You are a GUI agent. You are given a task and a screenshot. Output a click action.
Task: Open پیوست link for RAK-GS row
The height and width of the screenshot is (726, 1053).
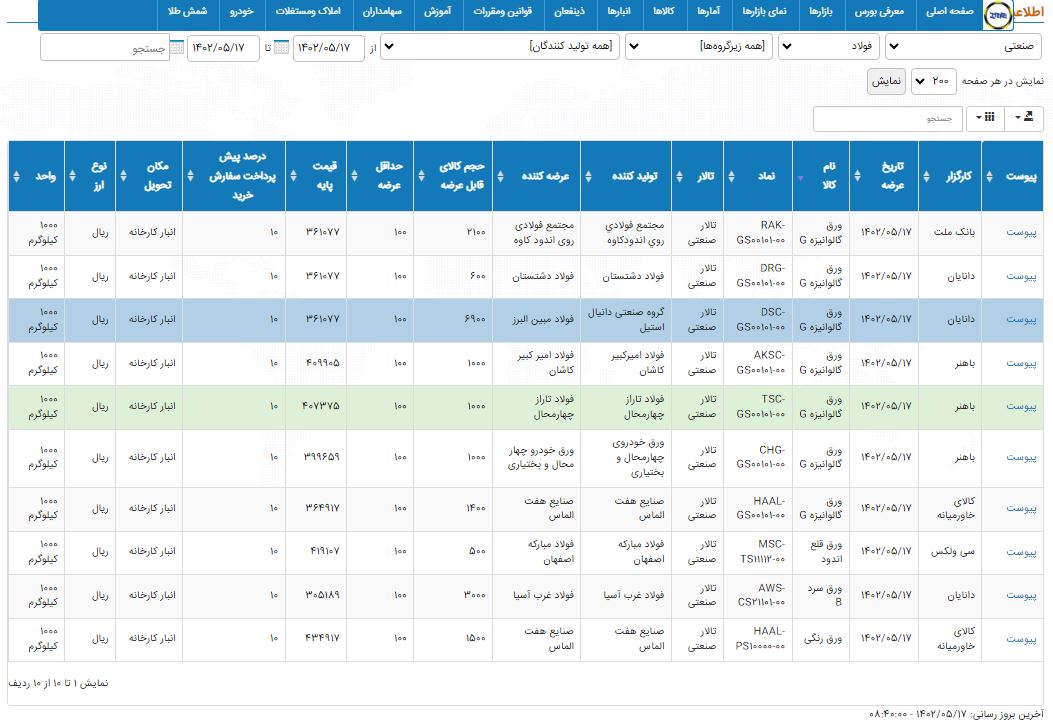click(x=1021, y=232)
